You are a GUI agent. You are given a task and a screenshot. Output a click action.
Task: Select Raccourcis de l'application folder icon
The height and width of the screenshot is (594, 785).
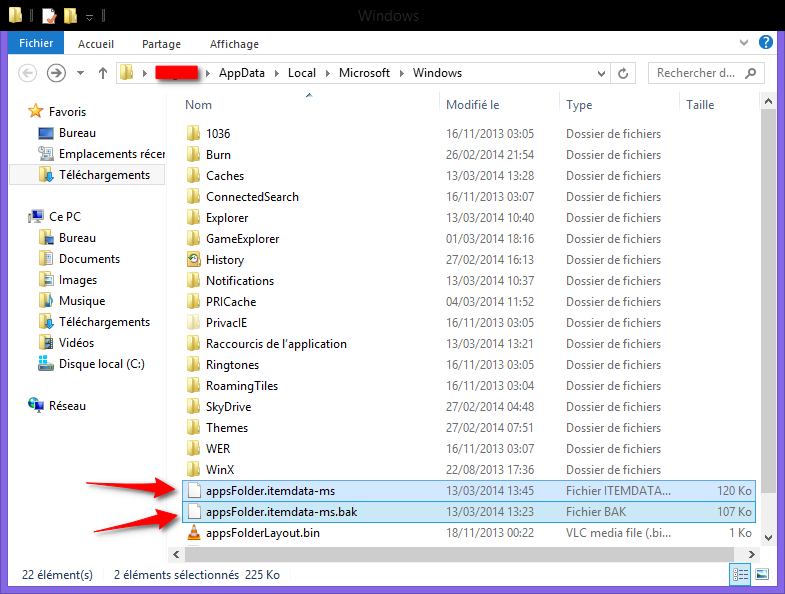coord(193,344)
